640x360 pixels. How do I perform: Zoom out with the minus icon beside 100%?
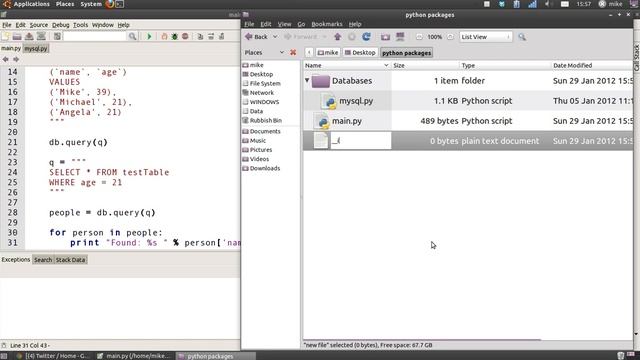coord(419,37)
